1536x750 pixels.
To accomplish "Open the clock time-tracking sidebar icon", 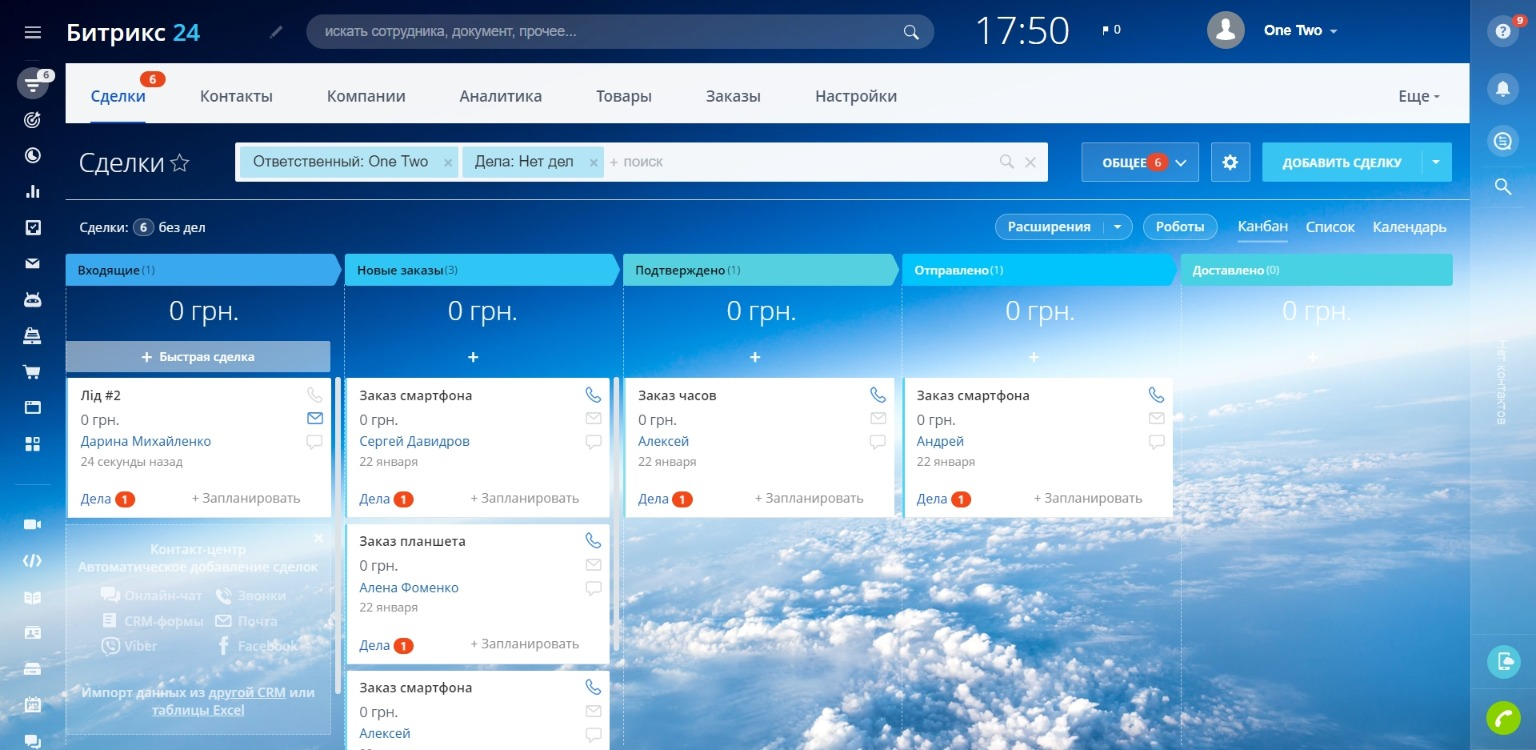I will point(32,155).
